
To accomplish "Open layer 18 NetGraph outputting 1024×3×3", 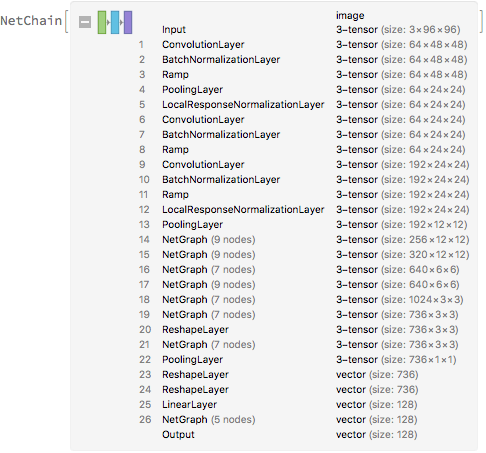I will pos(209,299).
